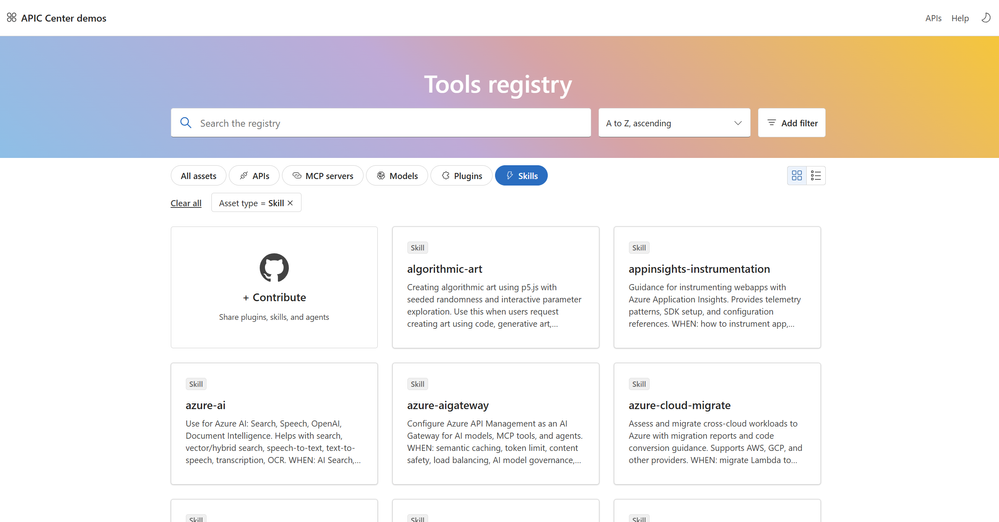Select the Skills tab
The image size is (999, 522).
521,176
